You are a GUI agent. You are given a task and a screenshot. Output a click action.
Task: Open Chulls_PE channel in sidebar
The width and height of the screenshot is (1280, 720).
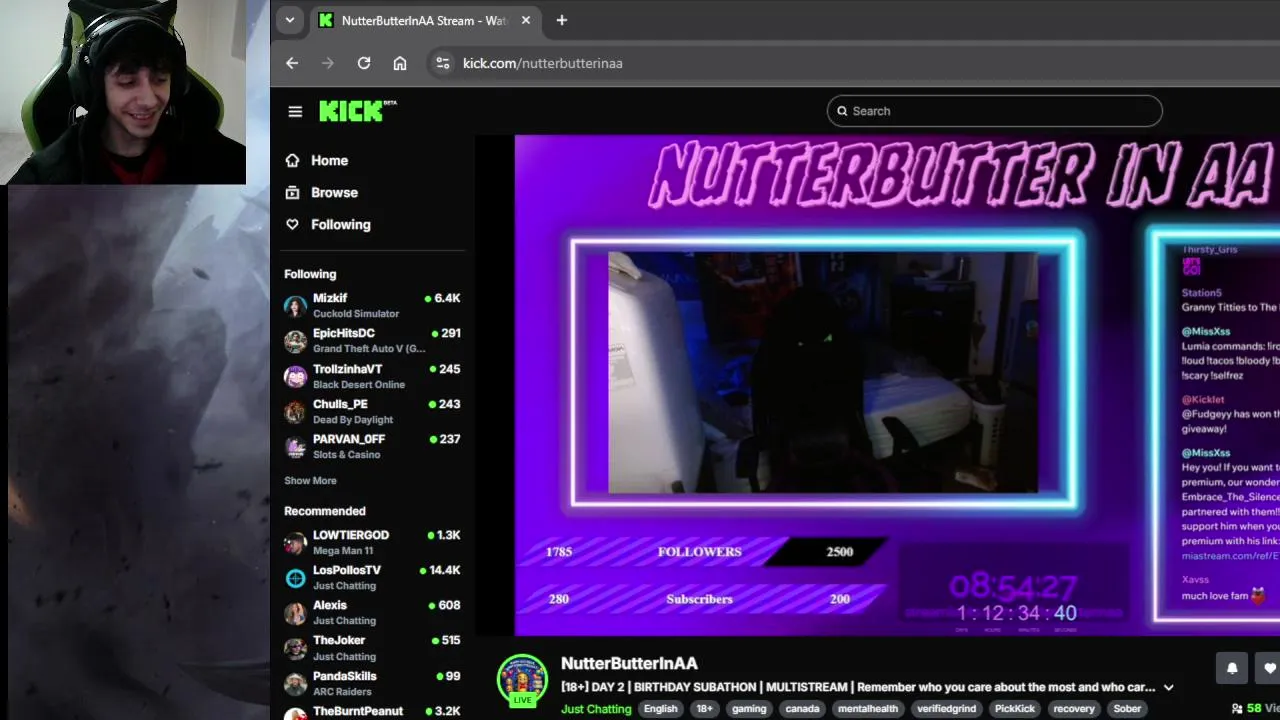(x=372, y=411)
